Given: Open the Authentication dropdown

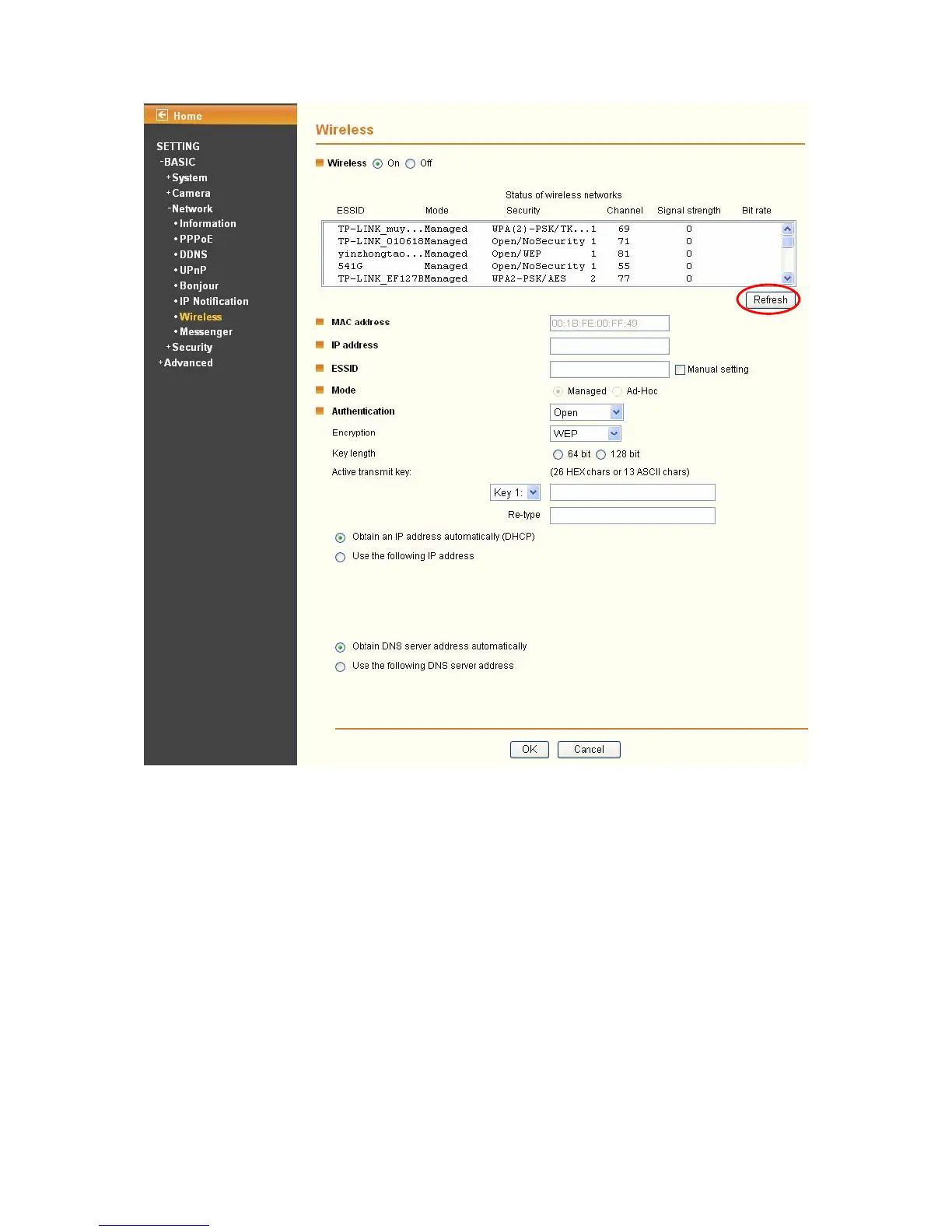Looking at the screenshot, I should (586, 412).
